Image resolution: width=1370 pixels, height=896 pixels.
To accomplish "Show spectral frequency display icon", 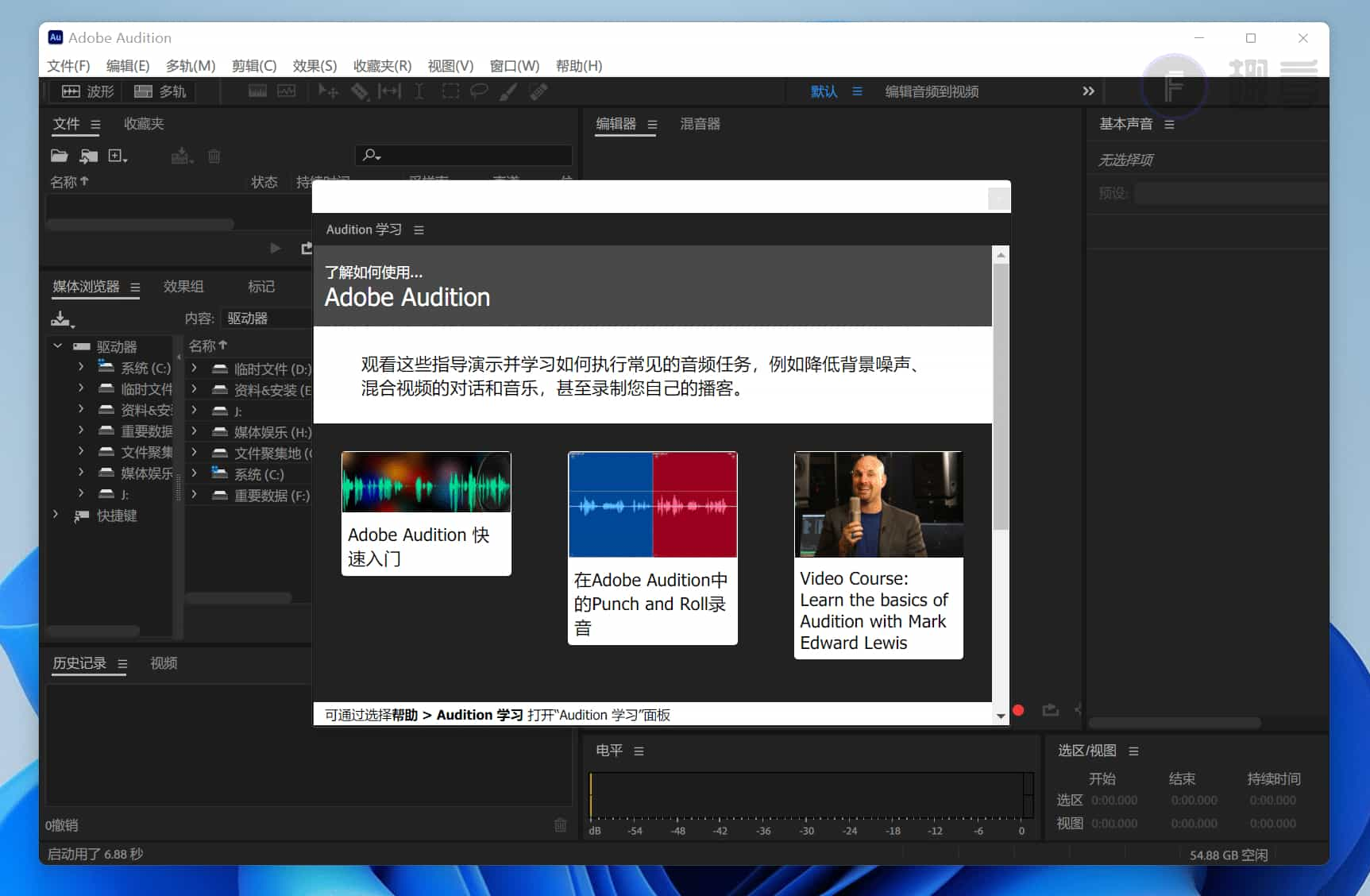I will pos(257,91).
